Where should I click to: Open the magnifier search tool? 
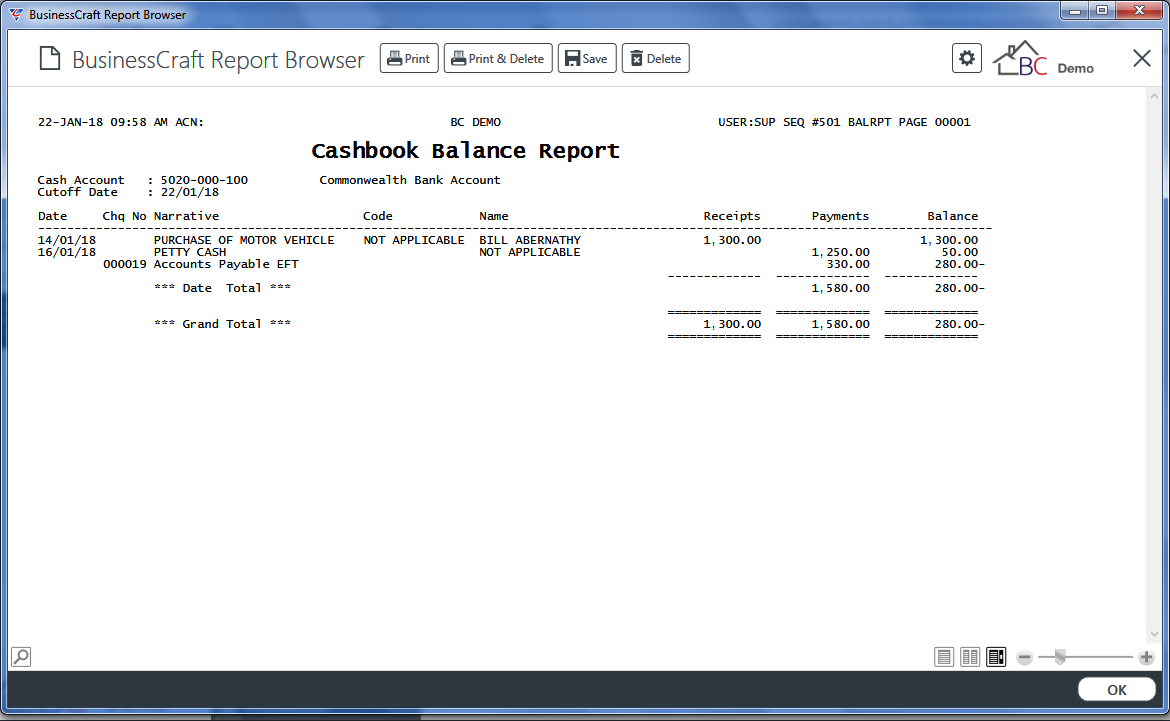[21, 657]
